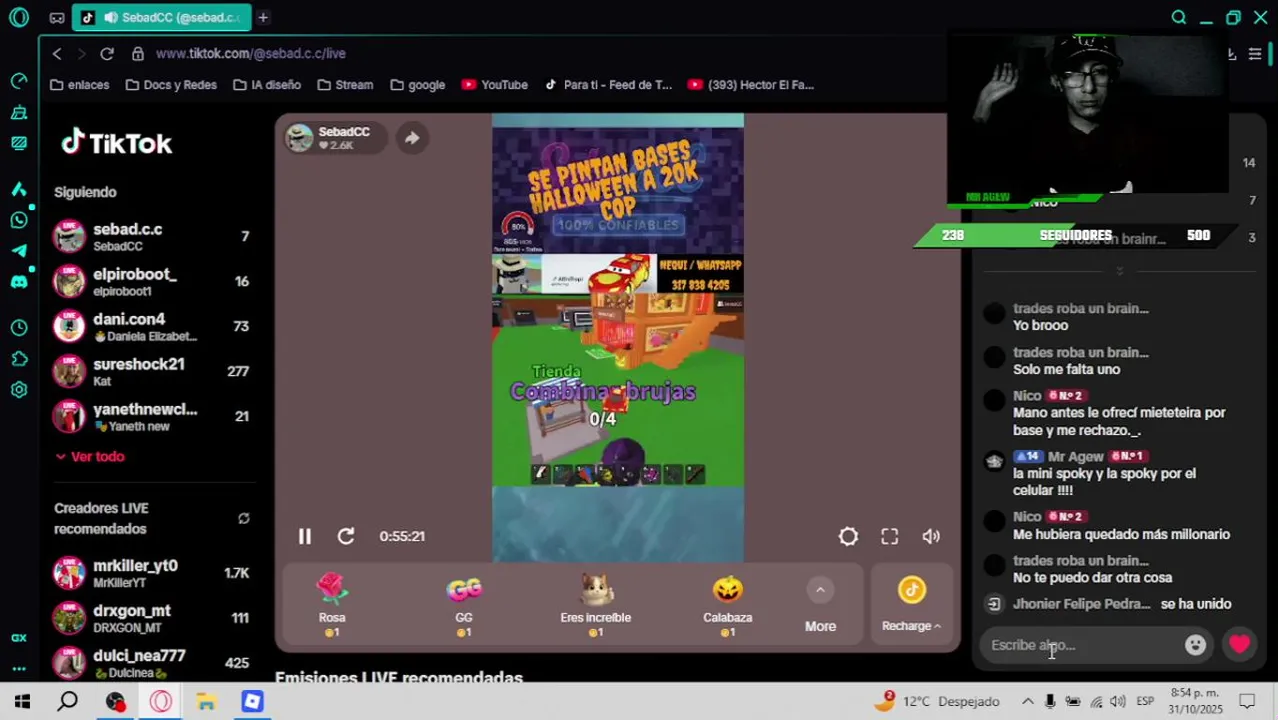Open dani.con4 live in following list
Viewport: 1278px width, 720px height.
pyautogui.click(x=152, y=327)
